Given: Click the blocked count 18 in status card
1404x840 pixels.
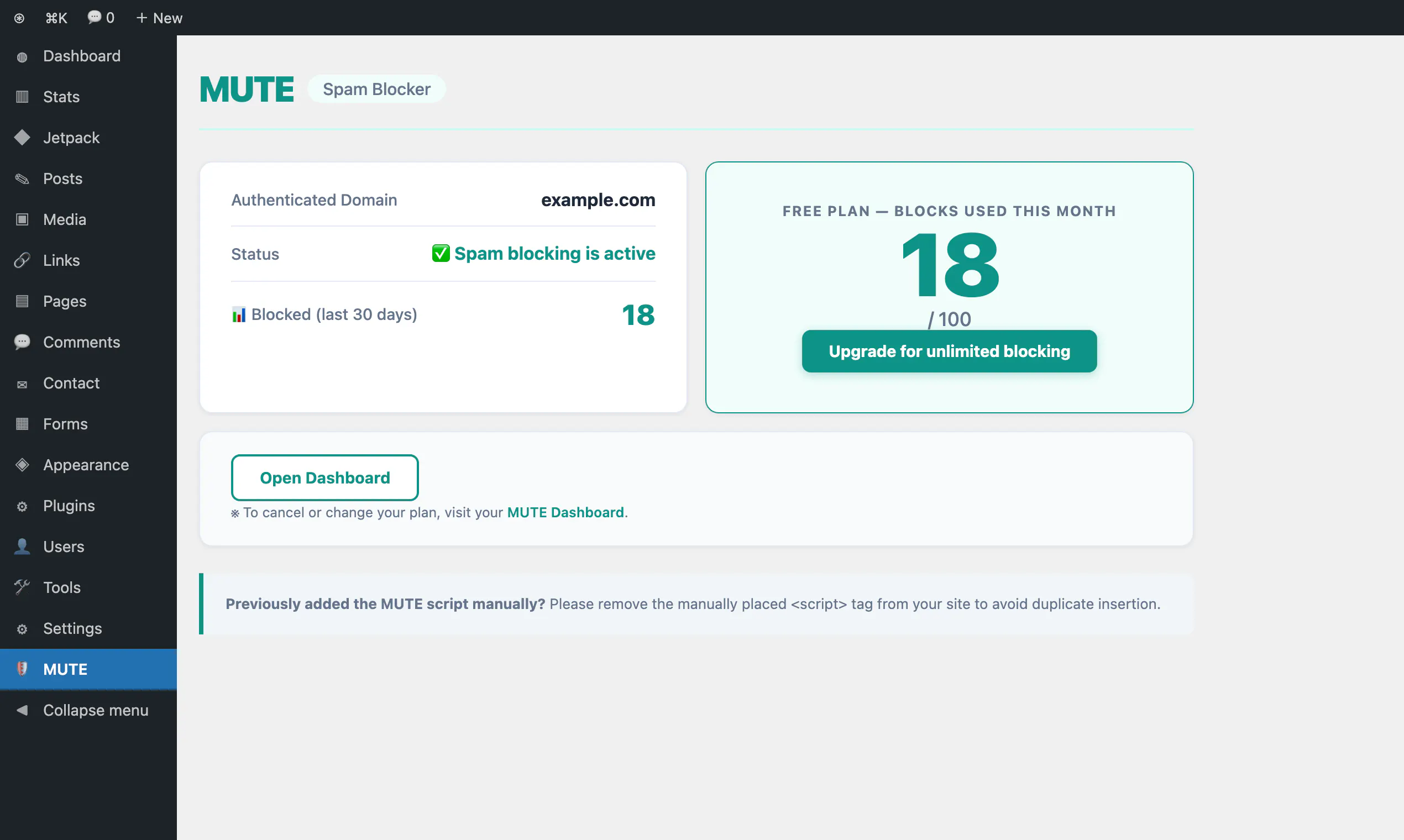Looking at the screenshot, I should tap(638, 314).
